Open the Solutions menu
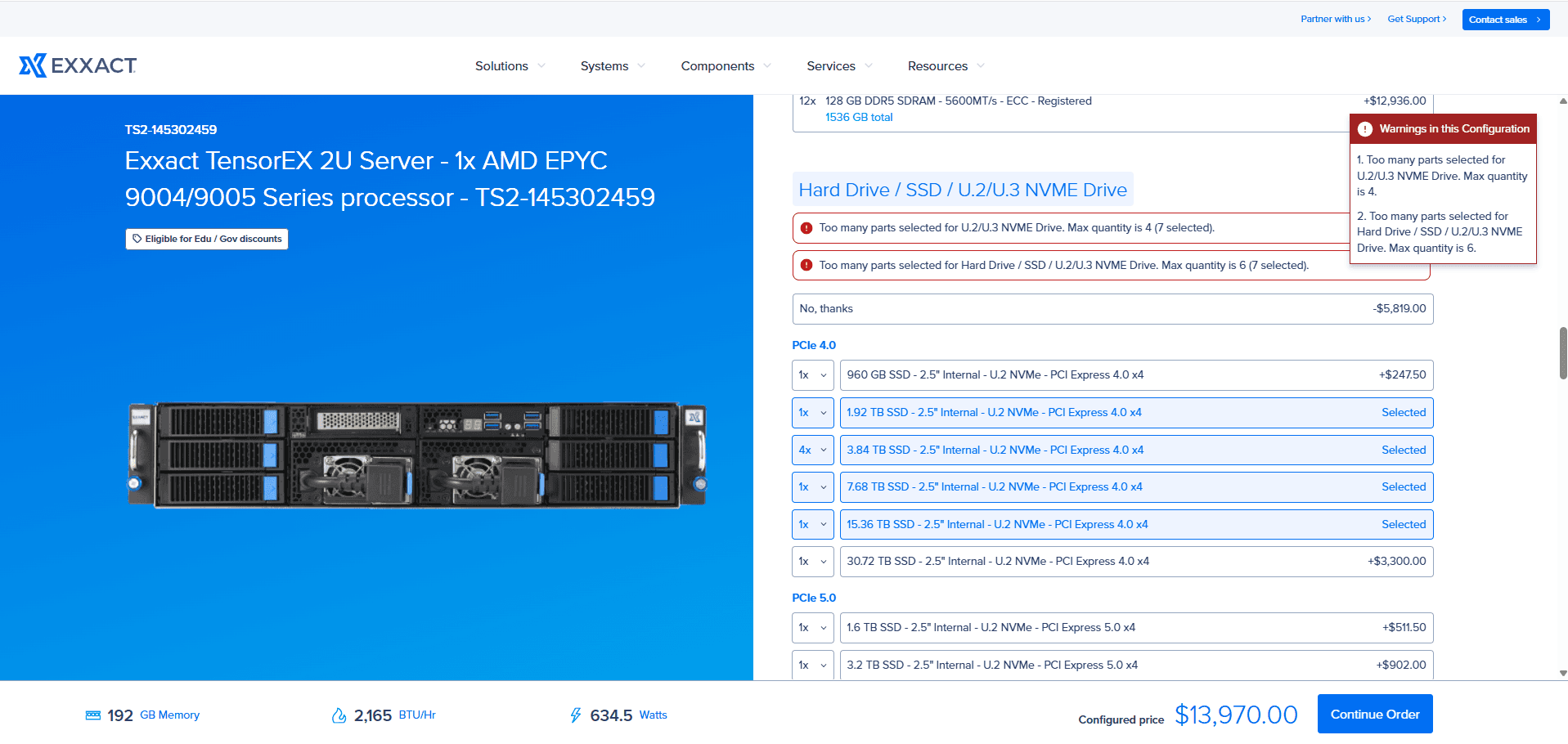The image size is (1568, 744). point(510,66)
